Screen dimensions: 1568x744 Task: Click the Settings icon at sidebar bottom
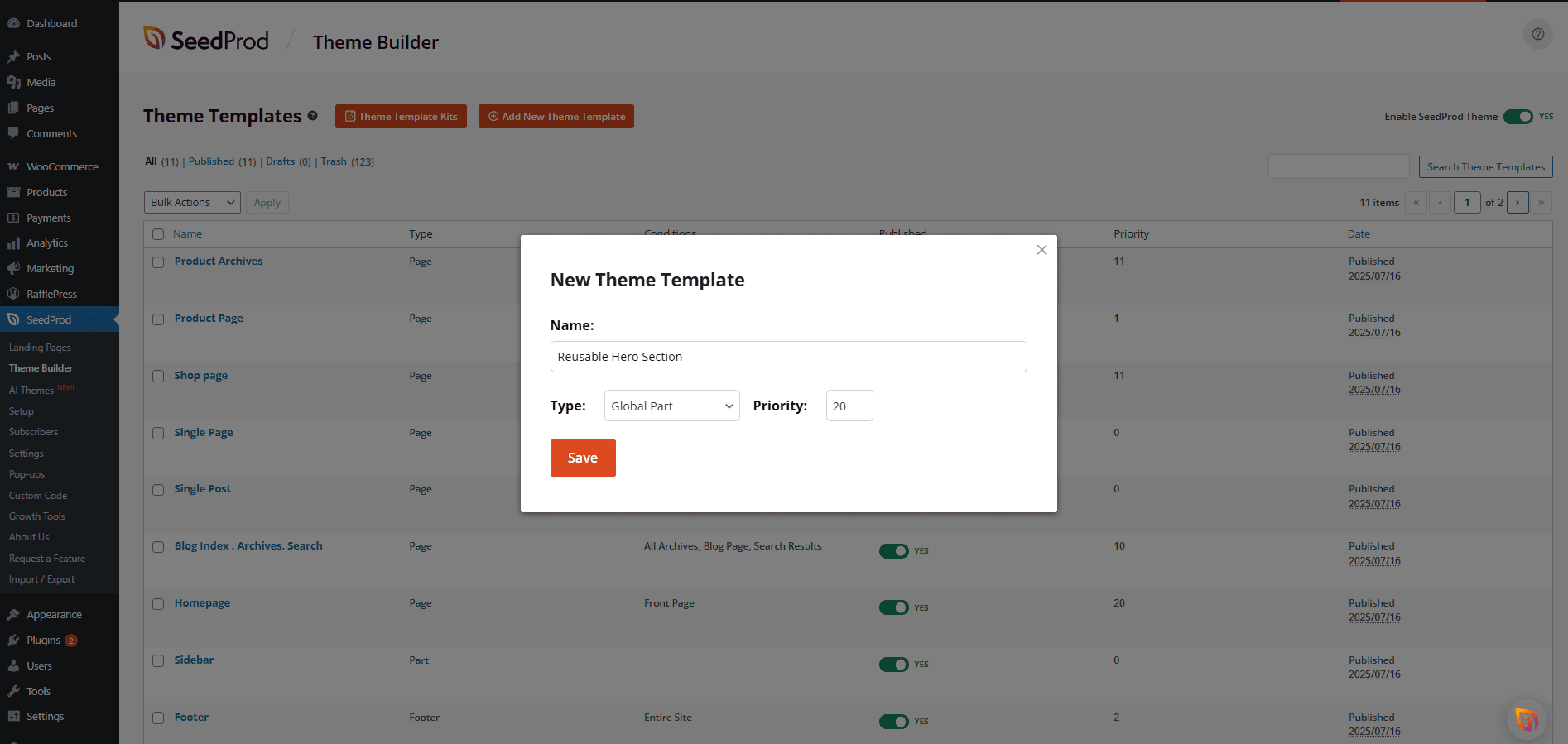click(x=13, y=716)
